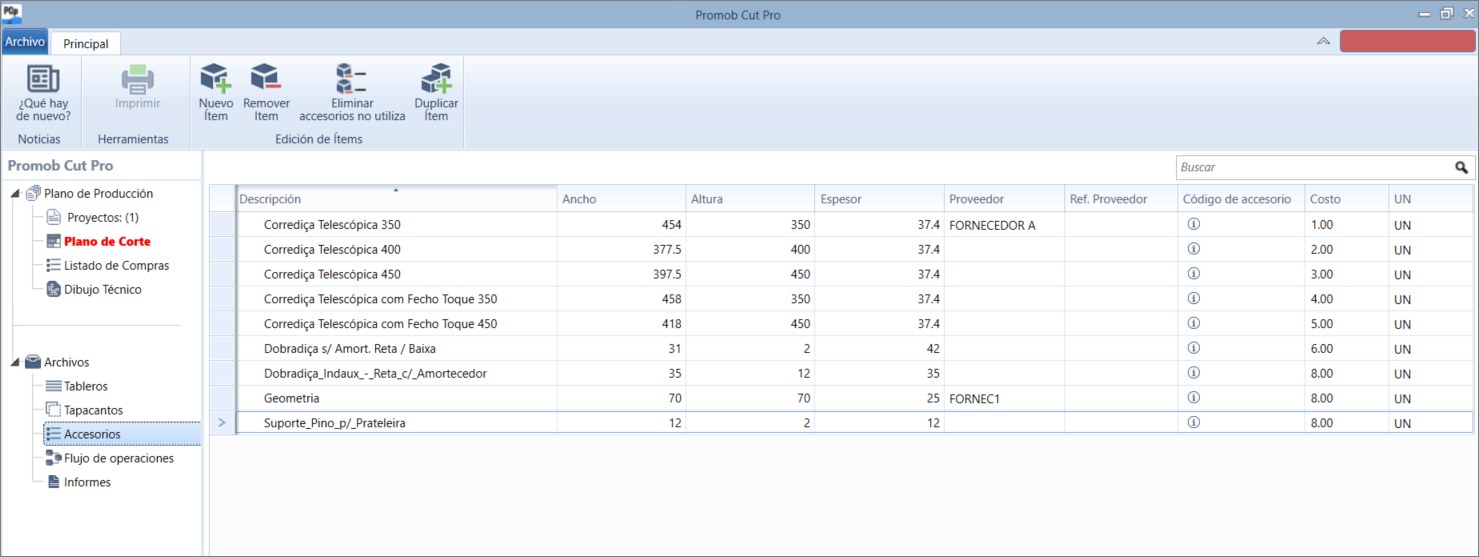
Task: Click the 377.5 Ancho cell
Action: [x=622, y=250]
